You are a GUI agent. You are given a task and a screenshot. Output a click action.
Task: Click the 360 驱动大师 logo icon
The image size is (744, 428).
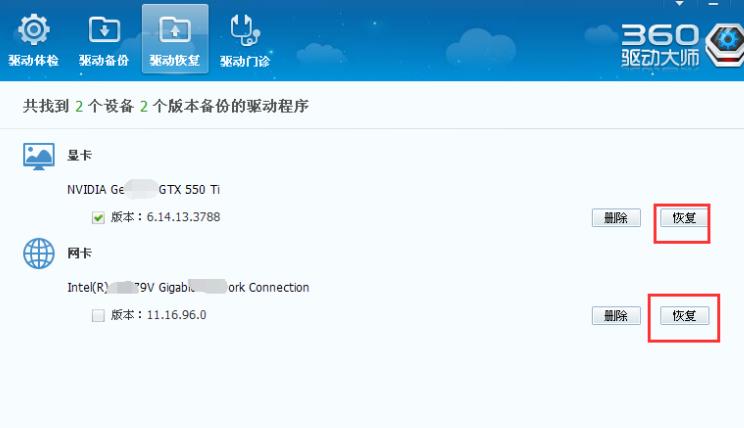725,45
